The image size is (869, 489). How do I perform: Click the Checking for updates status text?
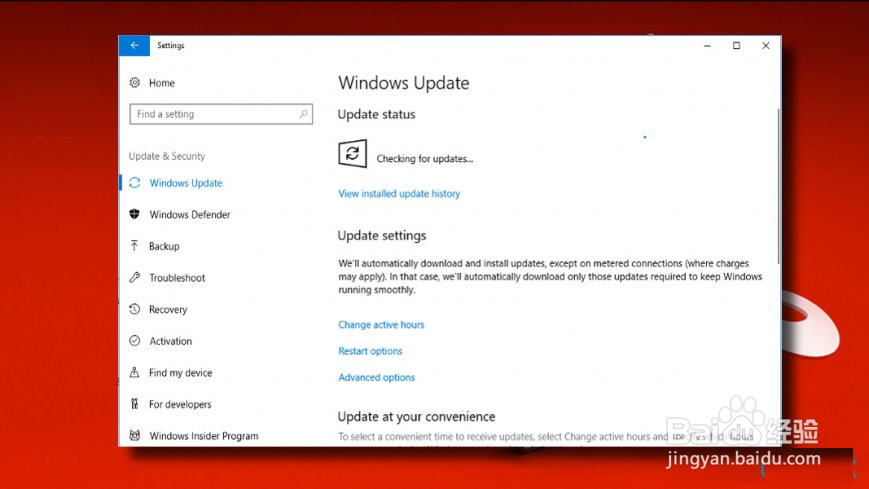point(425,159)
